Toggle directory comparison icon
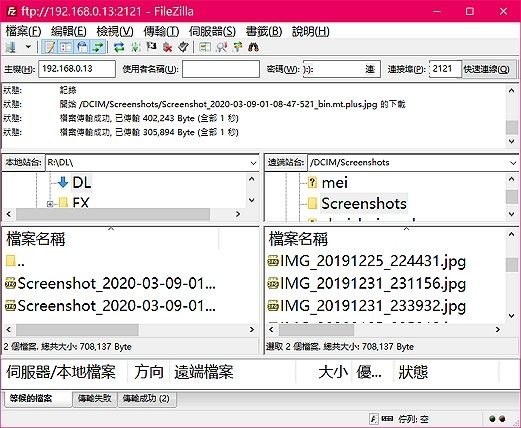The width and height of the screenshot is (521, 428). pyautogui.click(x=221, y=47)
